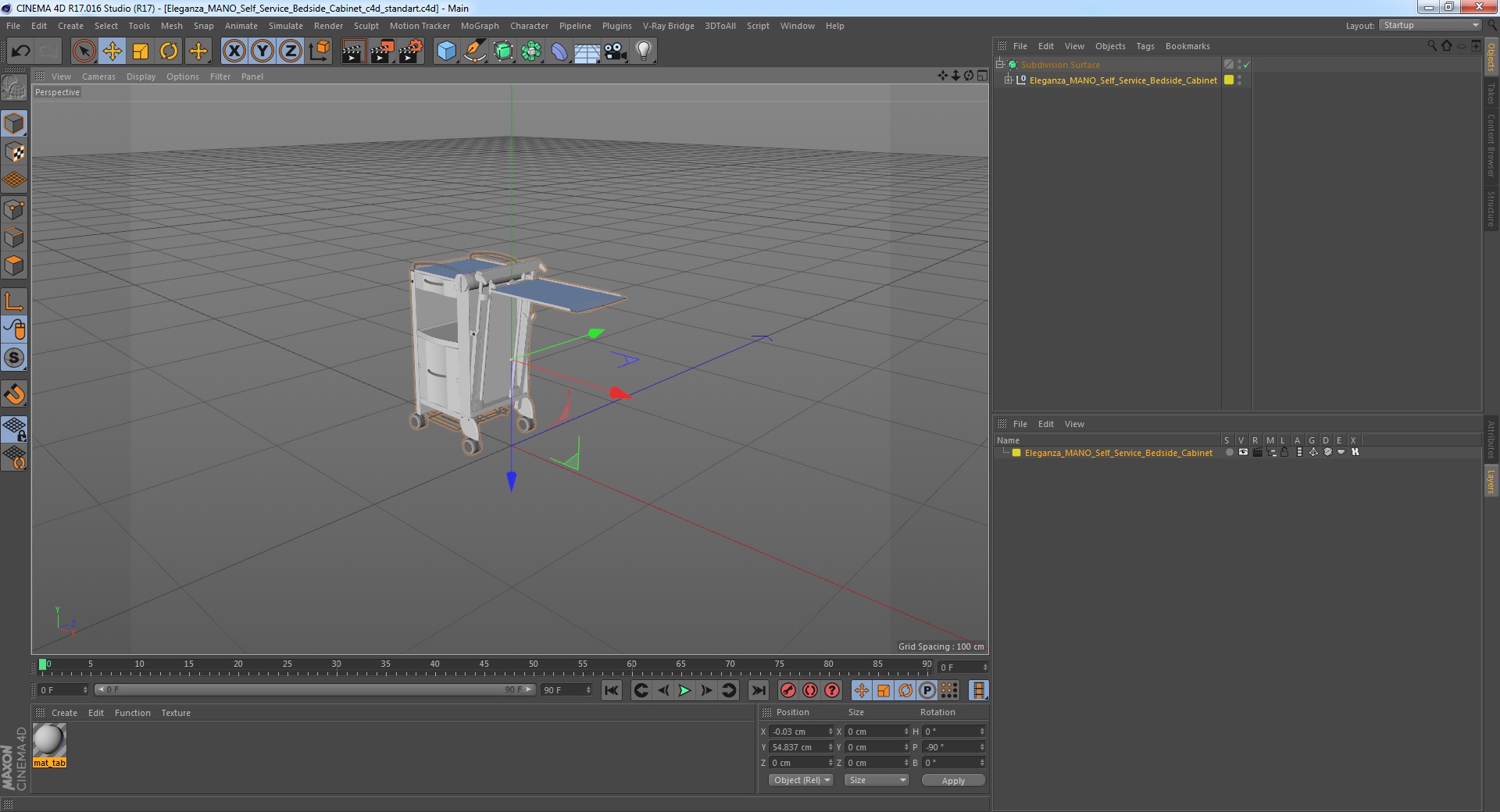This screenshot has width=1500, height=812.
Task: Open material manager Texture menu
Action: [176, 713]
